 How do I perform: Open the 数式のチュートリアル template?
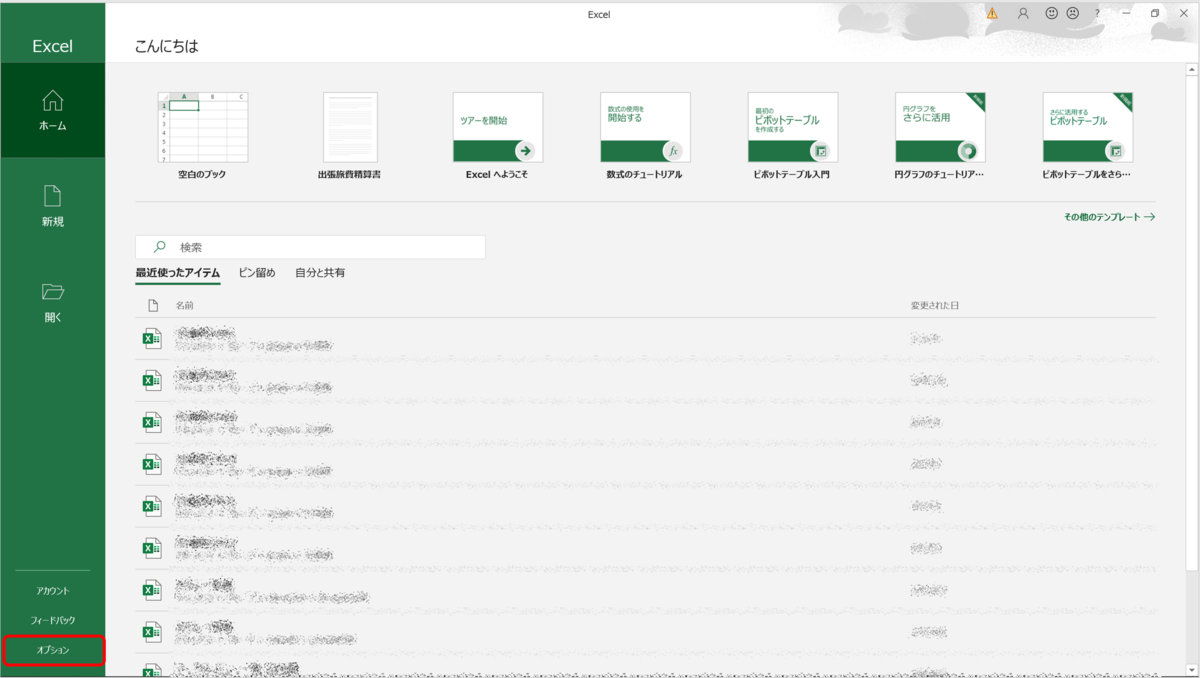pos(645,136)
